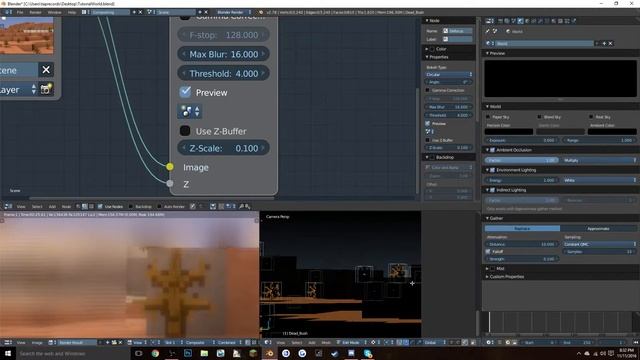
Task: Select the Approximate gather method
Action: point(598,229)
